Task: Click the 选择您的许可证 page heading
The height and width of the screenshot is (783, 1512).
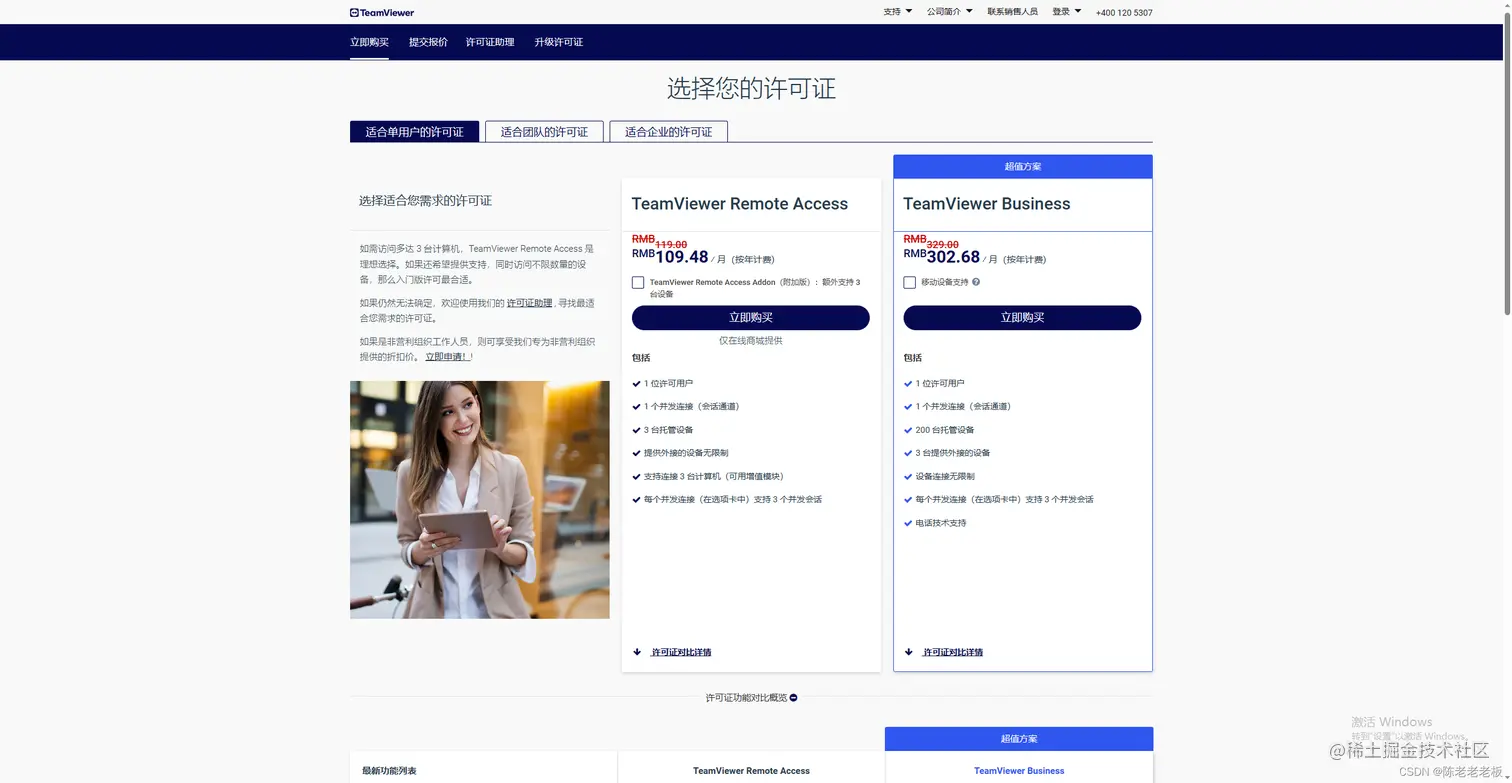Action: (751, 88)
